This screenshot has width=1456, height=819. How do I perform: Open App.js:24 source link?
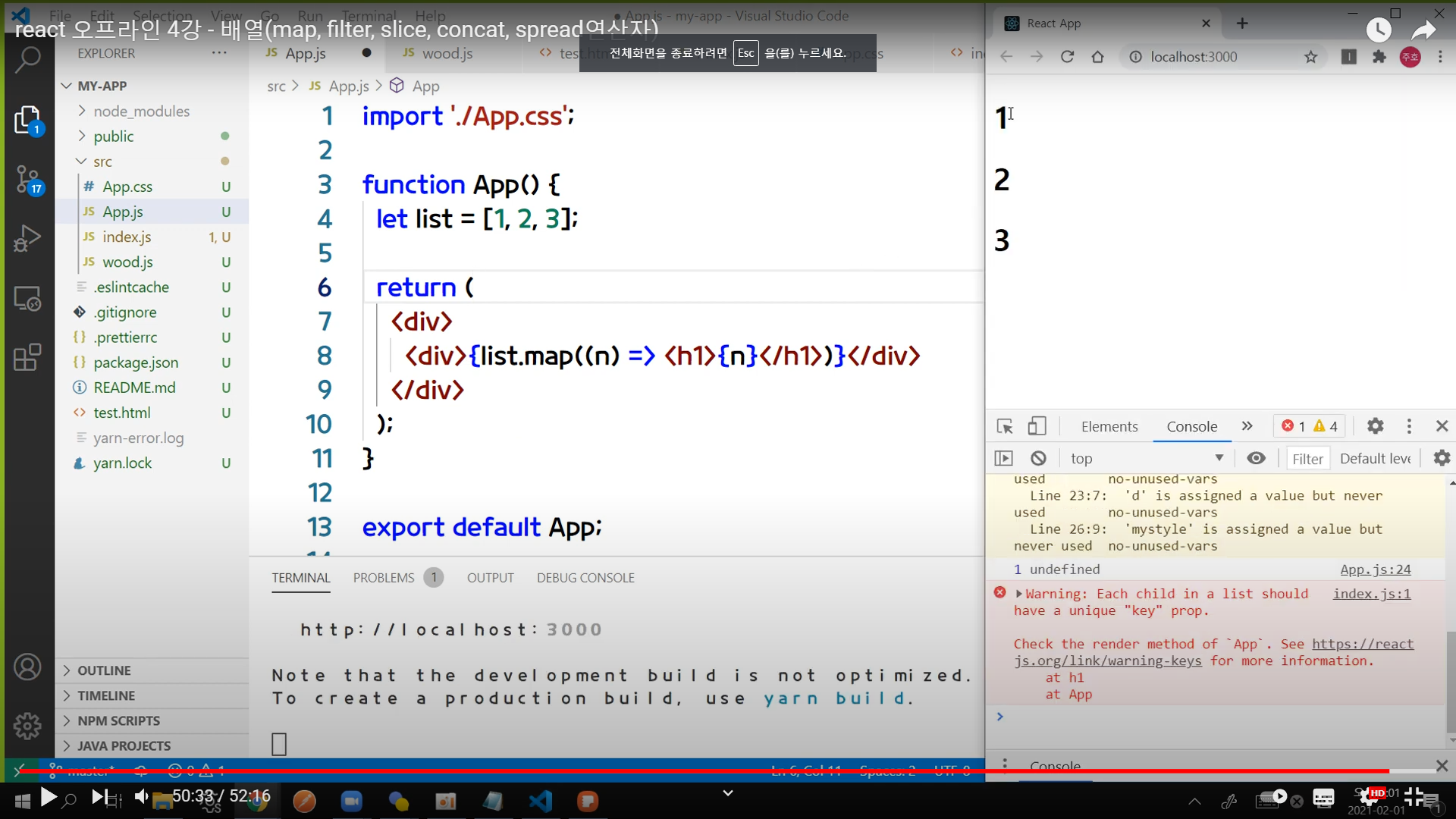pos(1375,570)
